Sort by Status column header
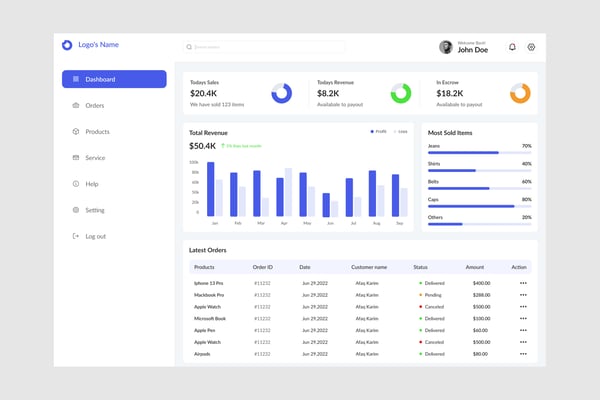This screenshot has width=600, height=400. (420, 267)
